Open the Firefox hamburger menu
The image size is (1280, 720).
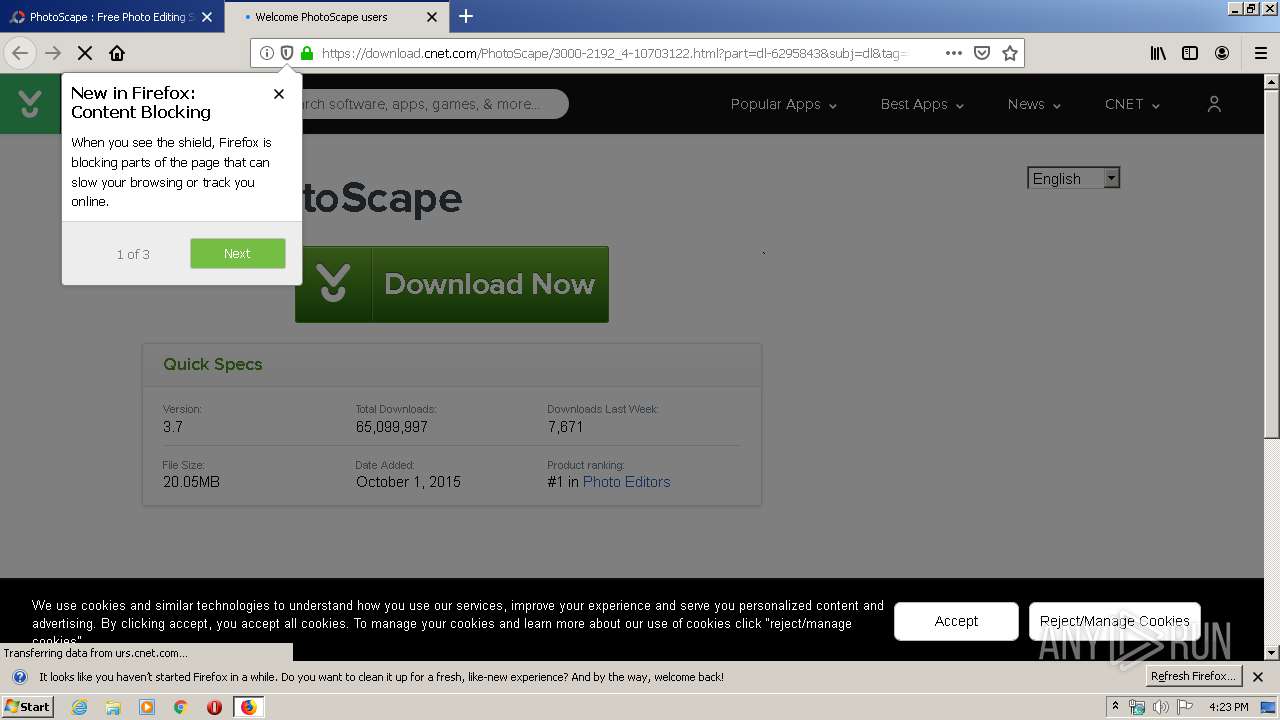point(1261,53)
